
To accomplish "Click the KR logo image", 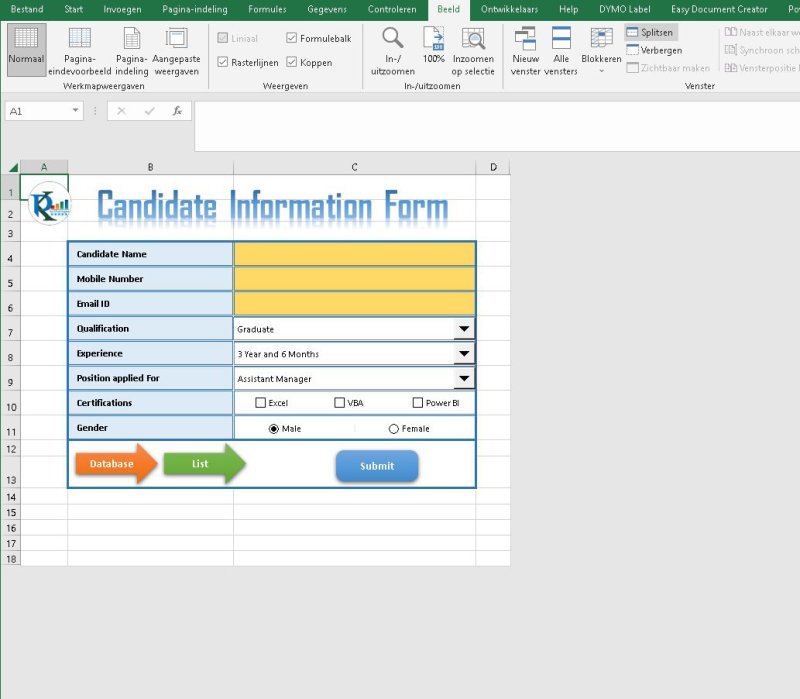I will (49, 204).
